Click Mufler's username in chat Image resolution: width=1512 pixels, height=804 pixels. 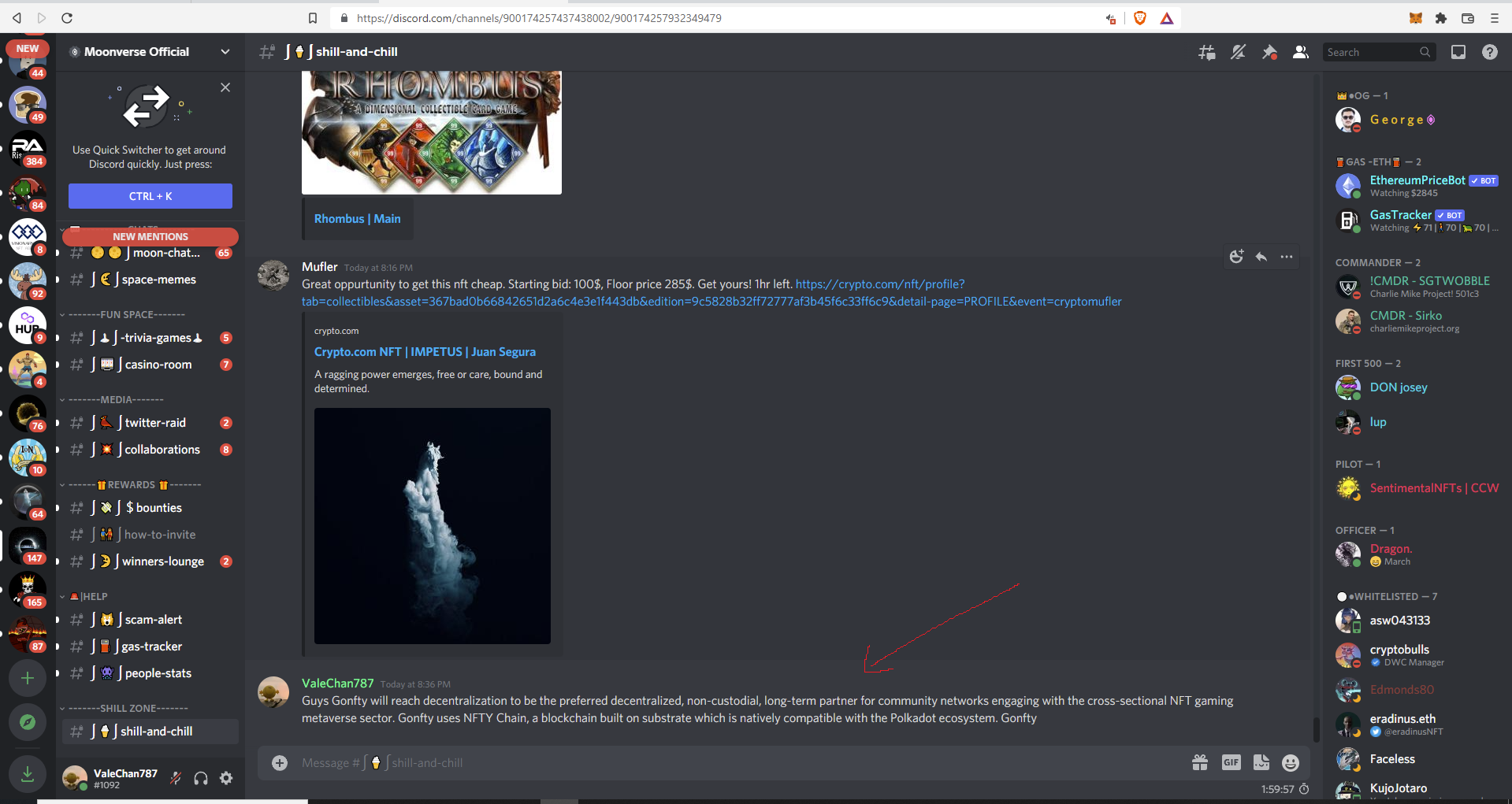[319, 267]
